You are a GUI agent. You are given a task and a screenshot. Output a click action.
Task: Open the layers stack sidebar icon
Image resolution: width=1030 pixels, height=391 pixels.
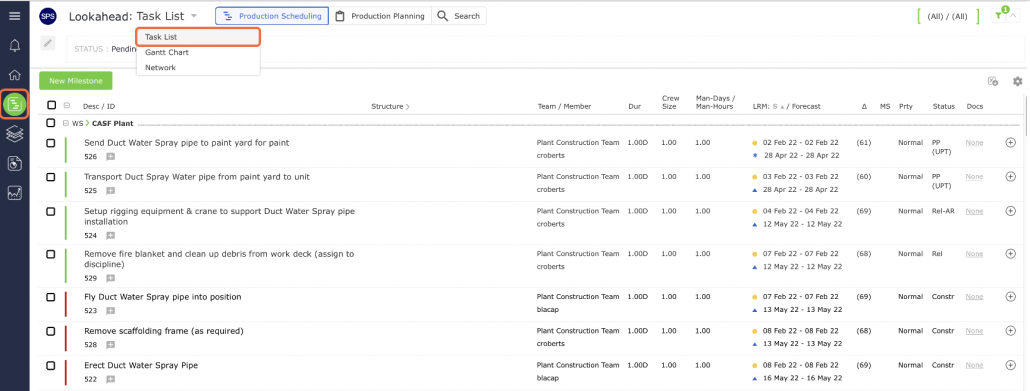[x=14, y=134]
